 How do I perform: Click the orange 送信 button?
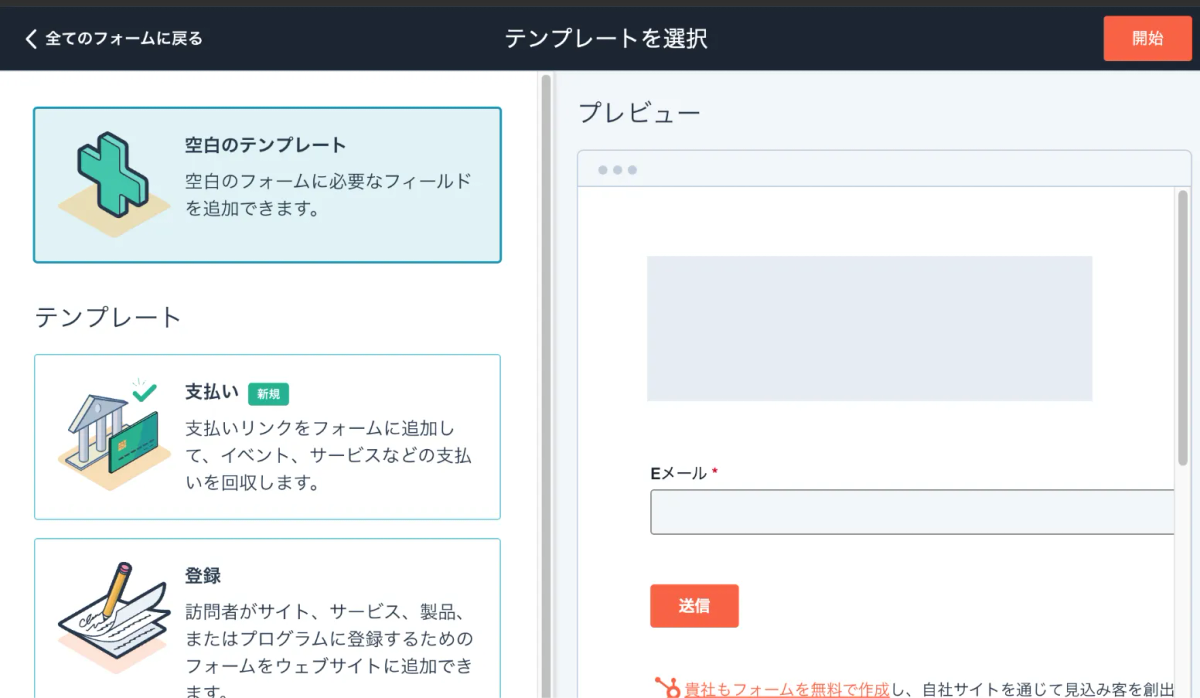[x=694, y=606]
